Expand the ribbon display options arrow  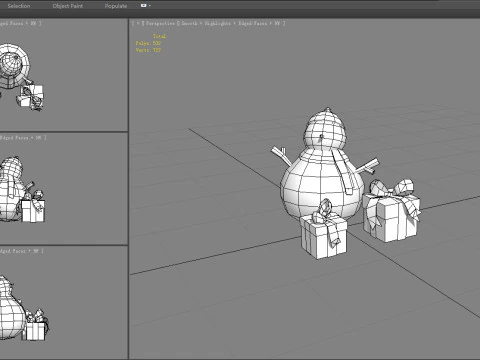point(150,6)
